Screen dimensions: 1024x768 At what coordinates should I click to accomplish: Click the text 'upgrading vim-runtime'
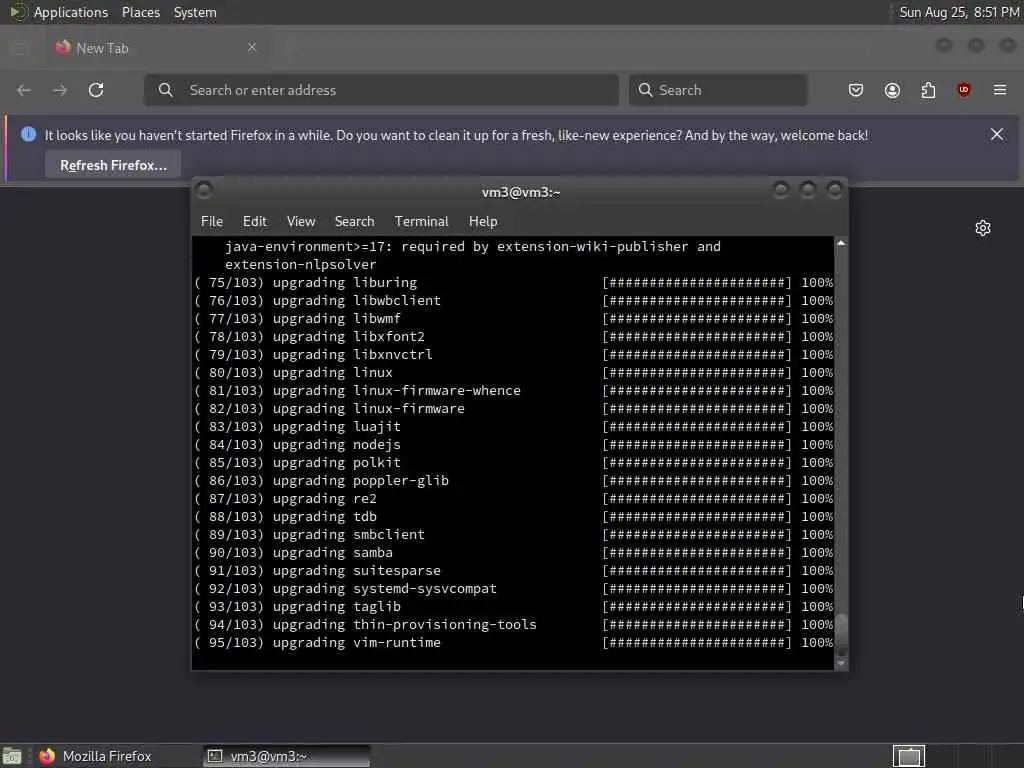[x=357, y=643]
